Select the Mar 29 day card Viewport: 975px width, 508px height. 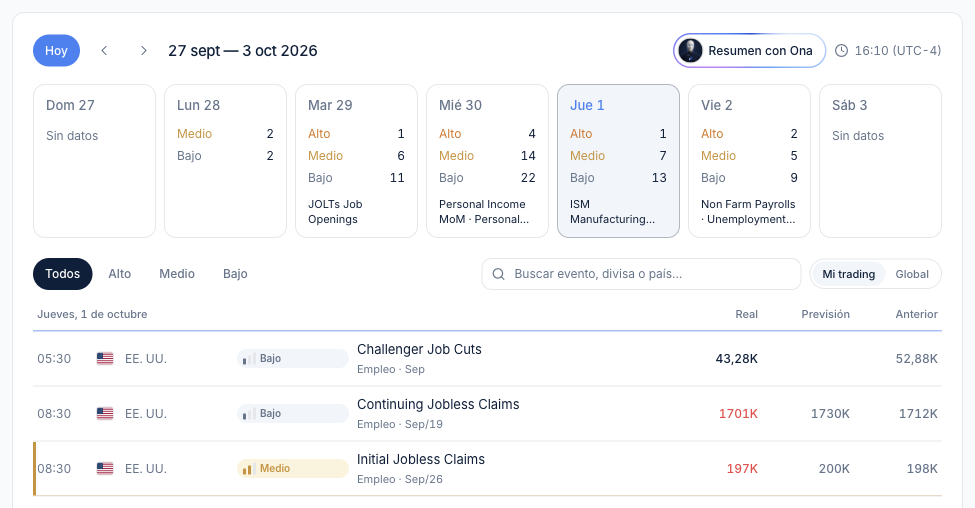click(356, 161)
